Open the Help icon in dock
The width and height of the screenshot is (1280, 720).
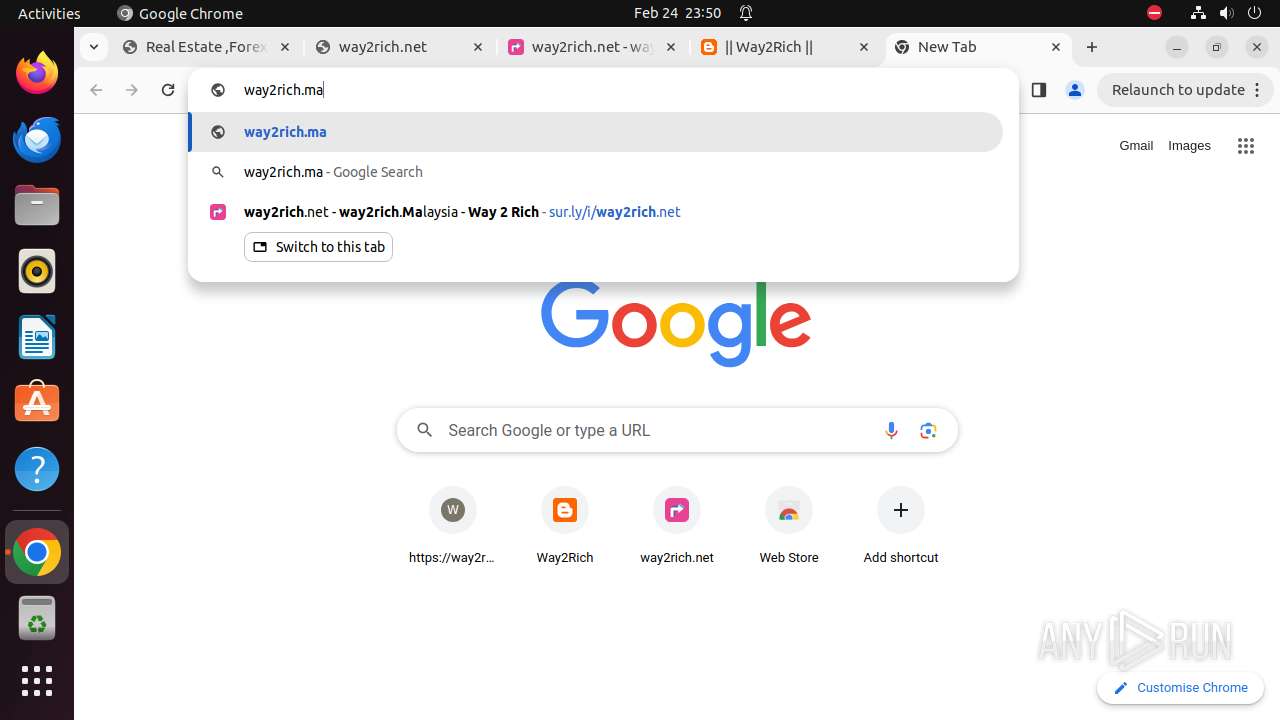(37, 469)
